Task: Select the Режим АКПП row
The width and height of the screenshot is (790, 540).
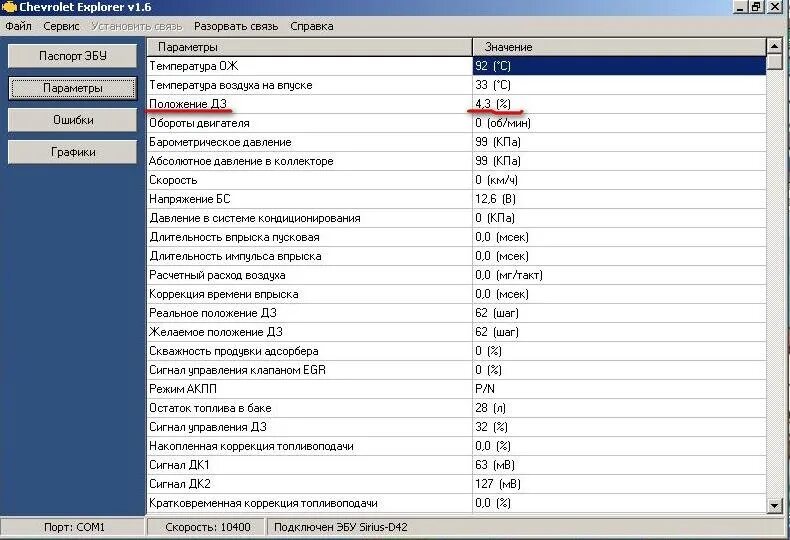Action: pos(456,389)
